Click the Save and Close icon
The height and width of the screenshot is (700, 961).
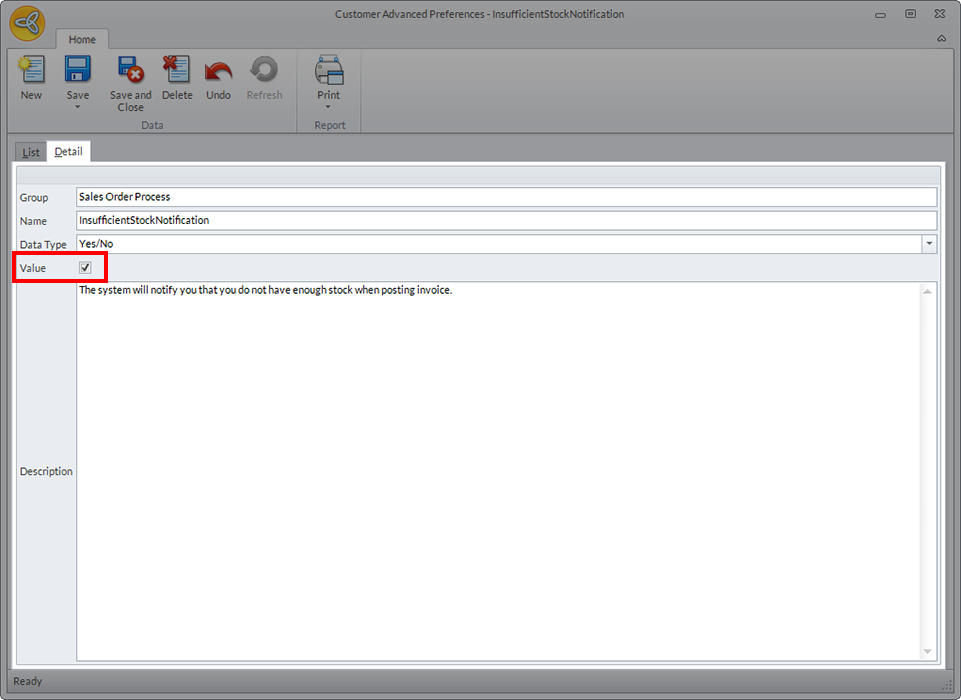(130, 70)
